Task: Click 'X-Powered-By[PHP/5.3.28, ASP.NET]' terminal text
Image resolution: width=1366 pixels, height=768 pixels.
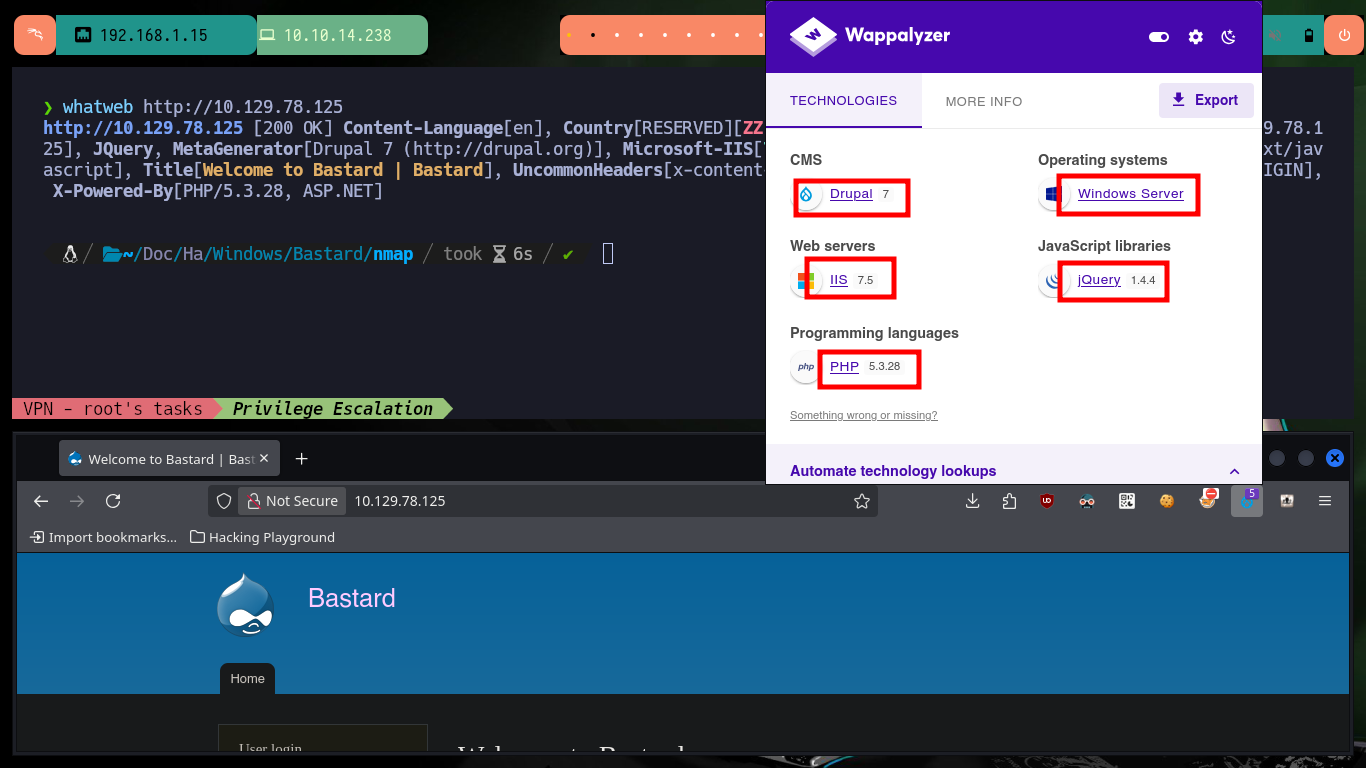Action: 218,190
